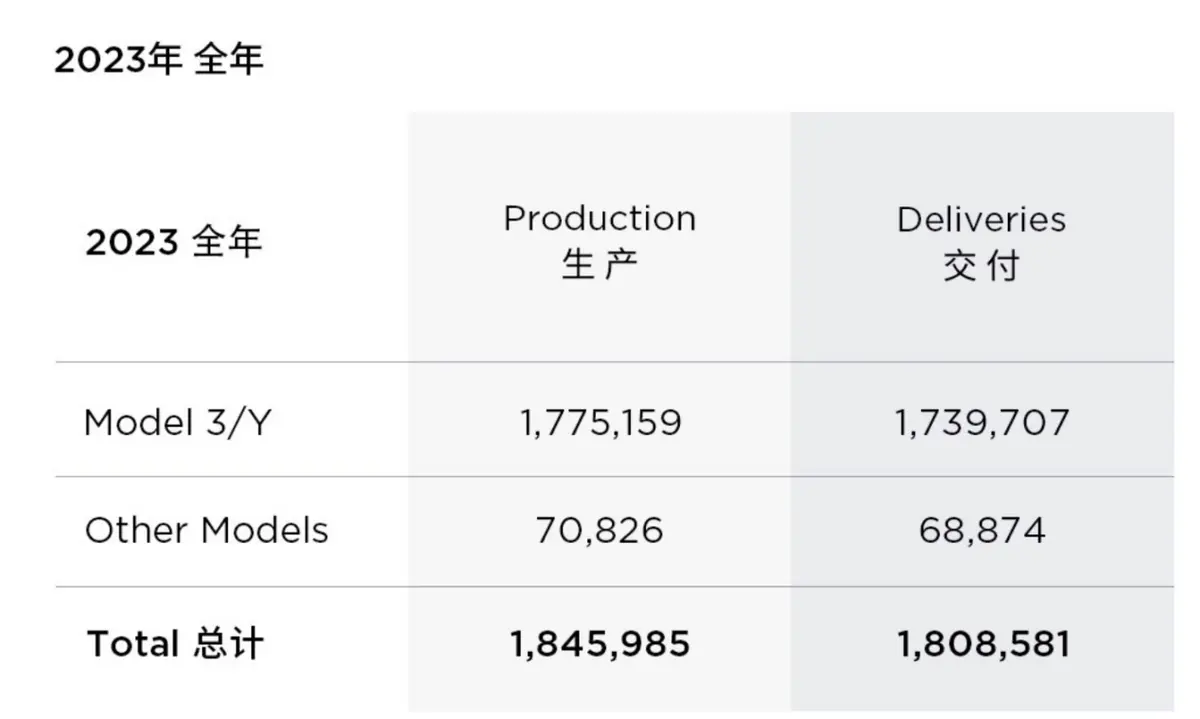The height and width of the screenshot is (719, 1200).
Task: Click the word Deliveries in header
Action: coord(981,219)
